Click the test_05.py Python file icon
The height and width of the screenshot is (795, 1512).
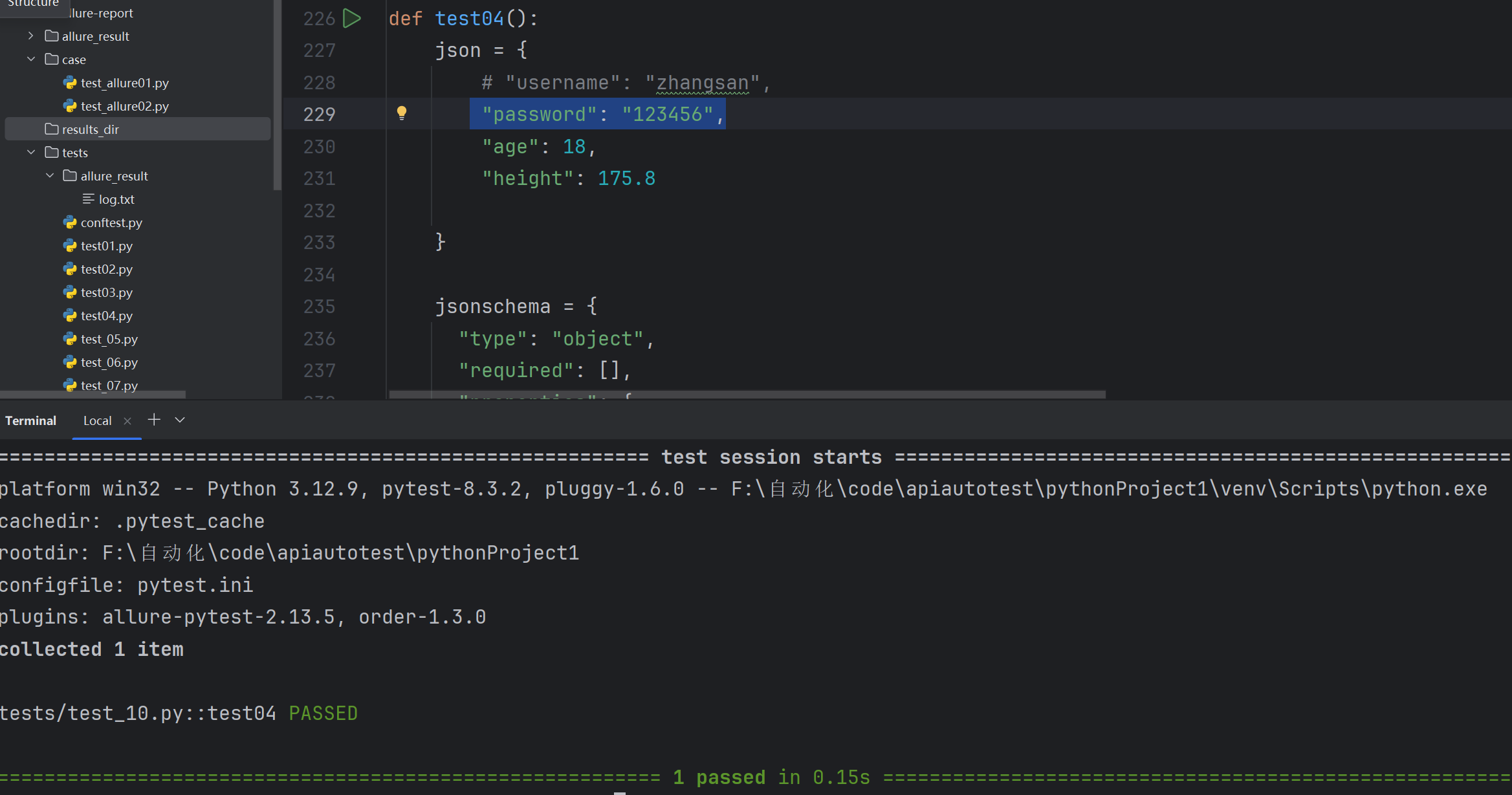click(x=70, y=339)
